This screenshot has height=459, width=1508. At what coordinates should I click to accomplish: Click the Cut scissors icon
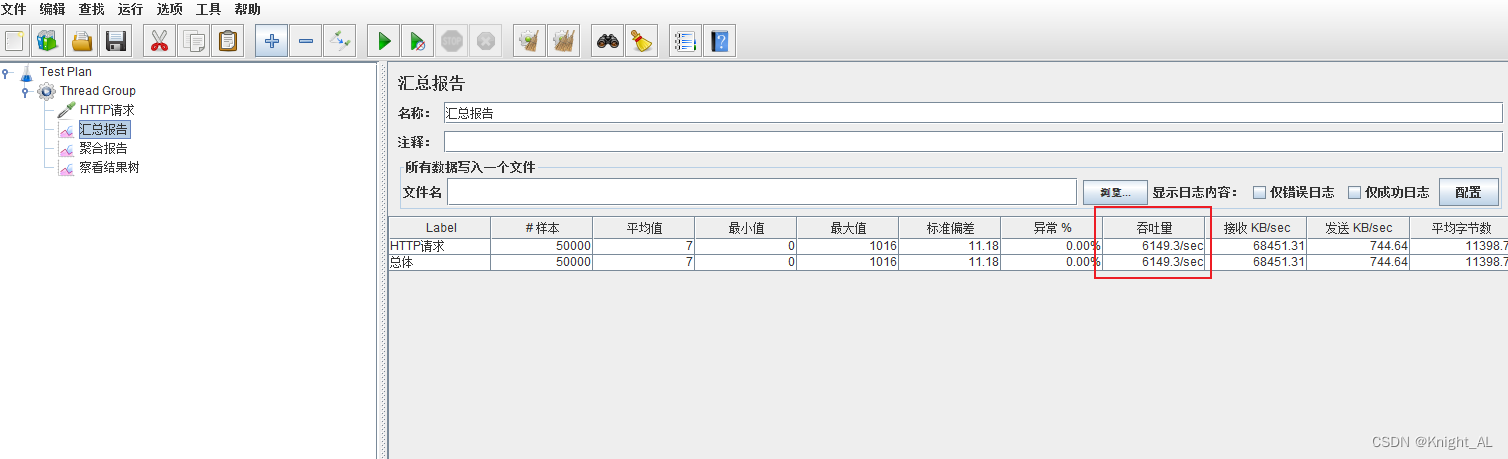click(159, 41)
